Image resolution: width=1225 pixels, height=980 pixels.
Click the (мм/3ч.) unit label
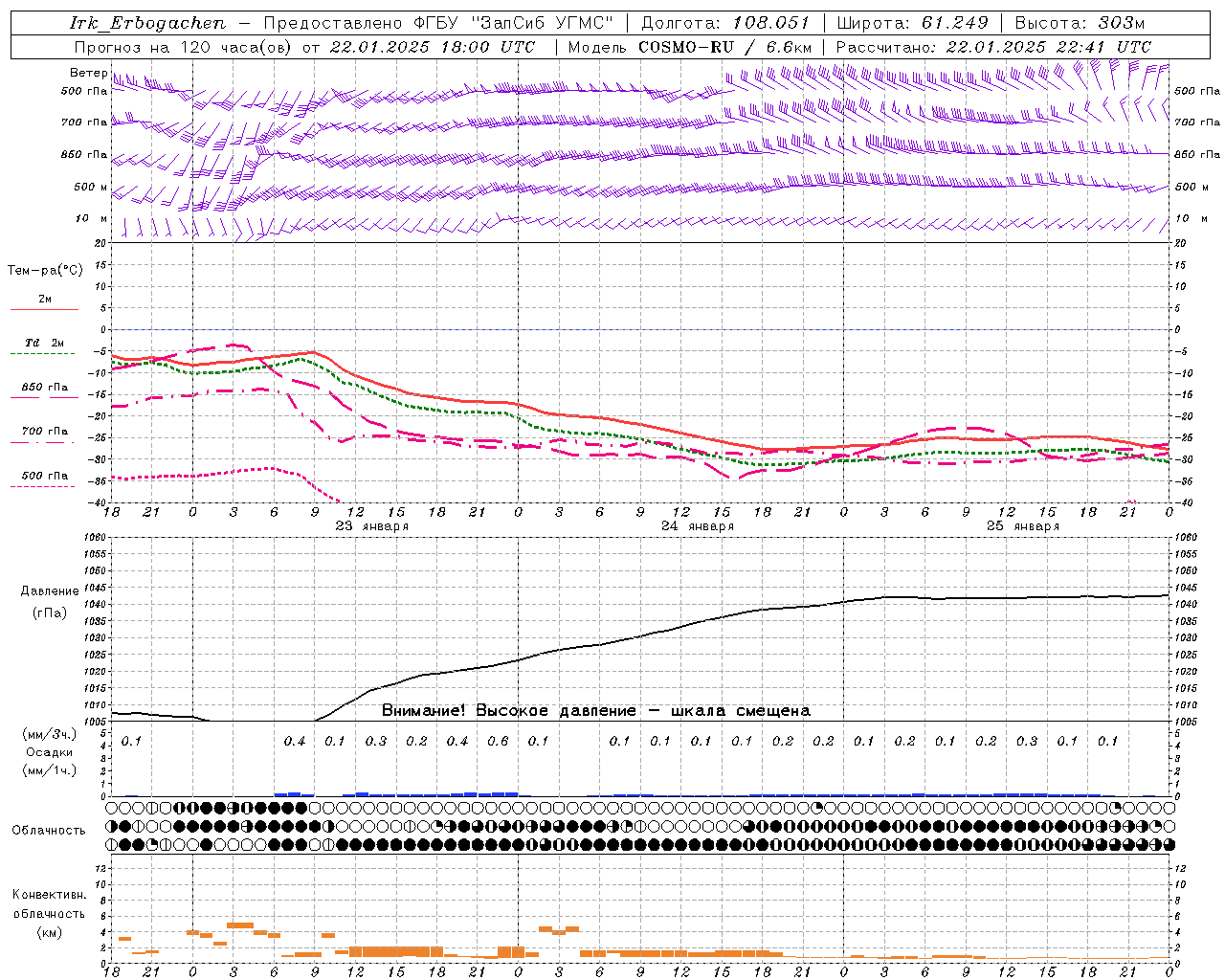[x=49, y=734]
